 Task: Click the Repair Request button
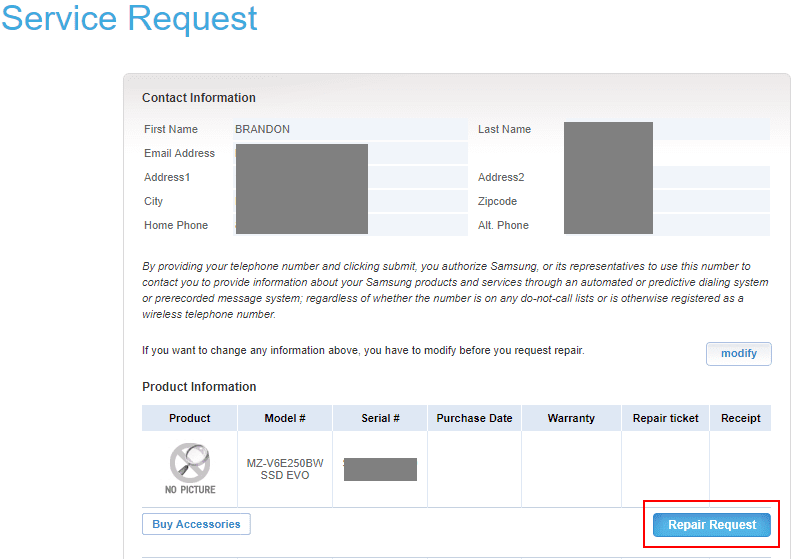coord(711,525)
